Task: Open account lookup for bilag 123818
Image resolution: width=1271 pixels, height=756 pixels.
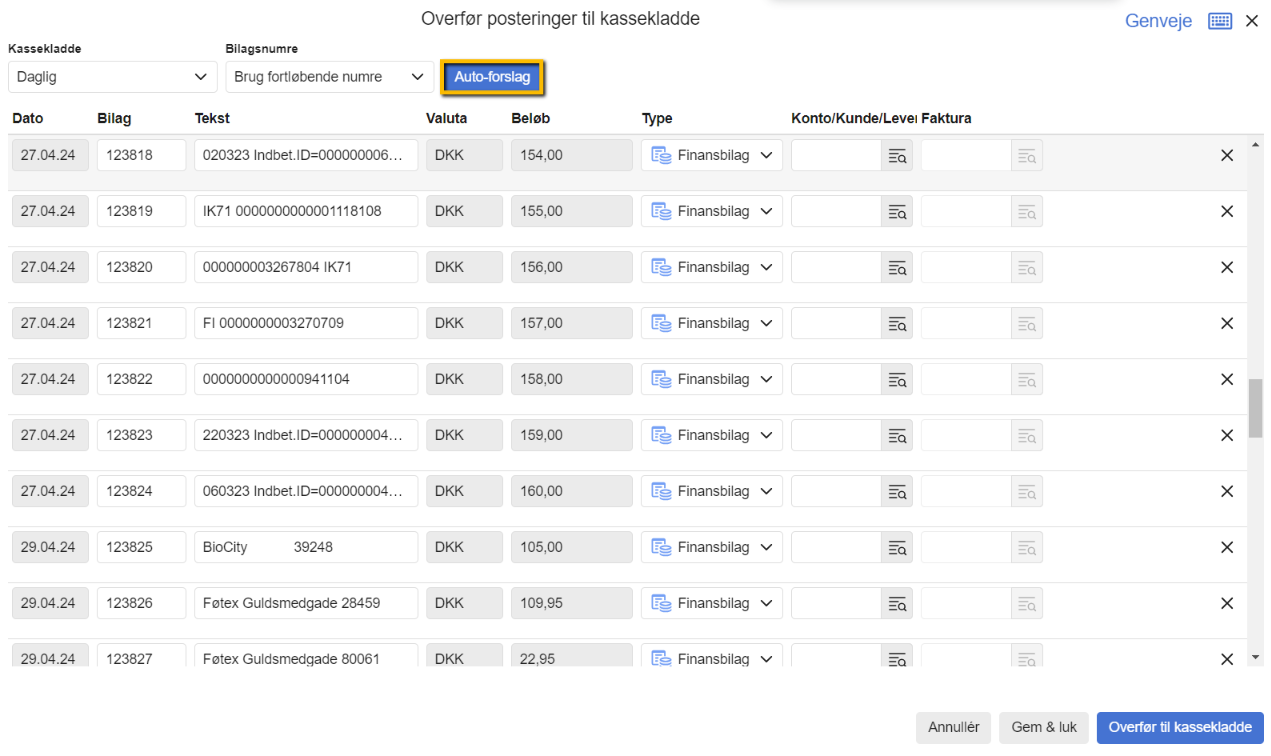Action: [x=897, y=156]
